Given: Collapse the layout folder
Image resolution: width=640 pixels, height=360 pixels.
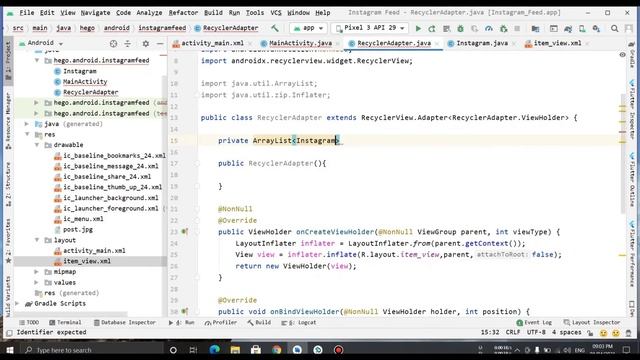Looking at the screenshot, I should pos(37,240).
